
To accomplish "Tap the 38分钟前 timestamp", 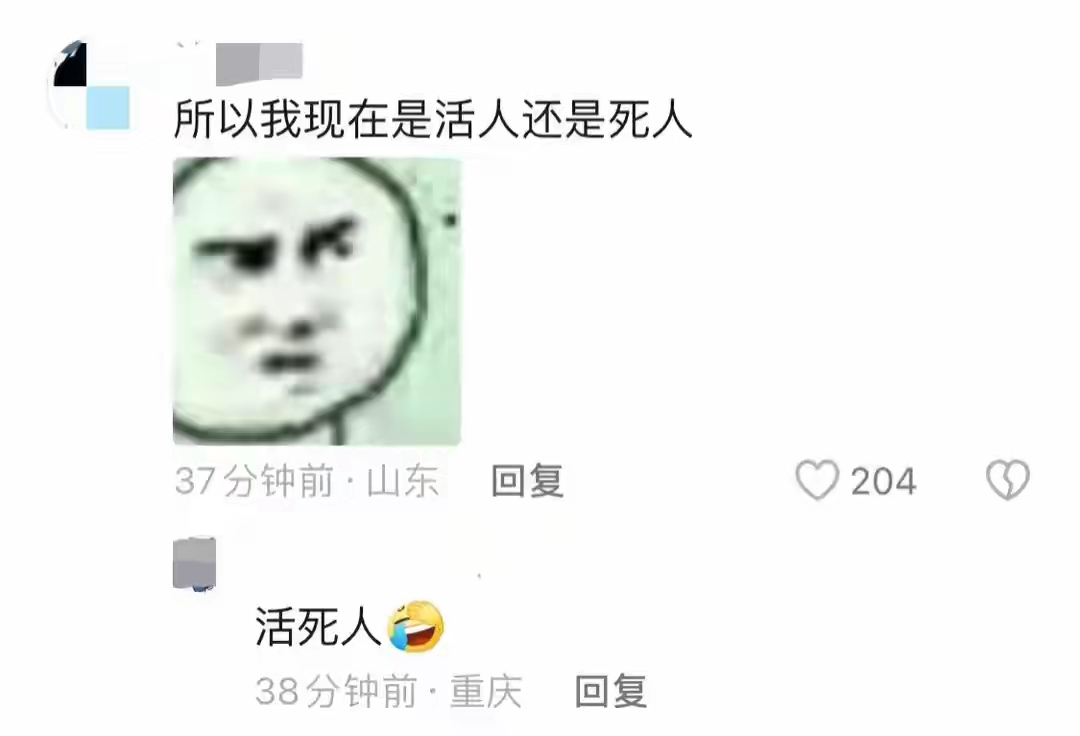I will pos(336,691).
